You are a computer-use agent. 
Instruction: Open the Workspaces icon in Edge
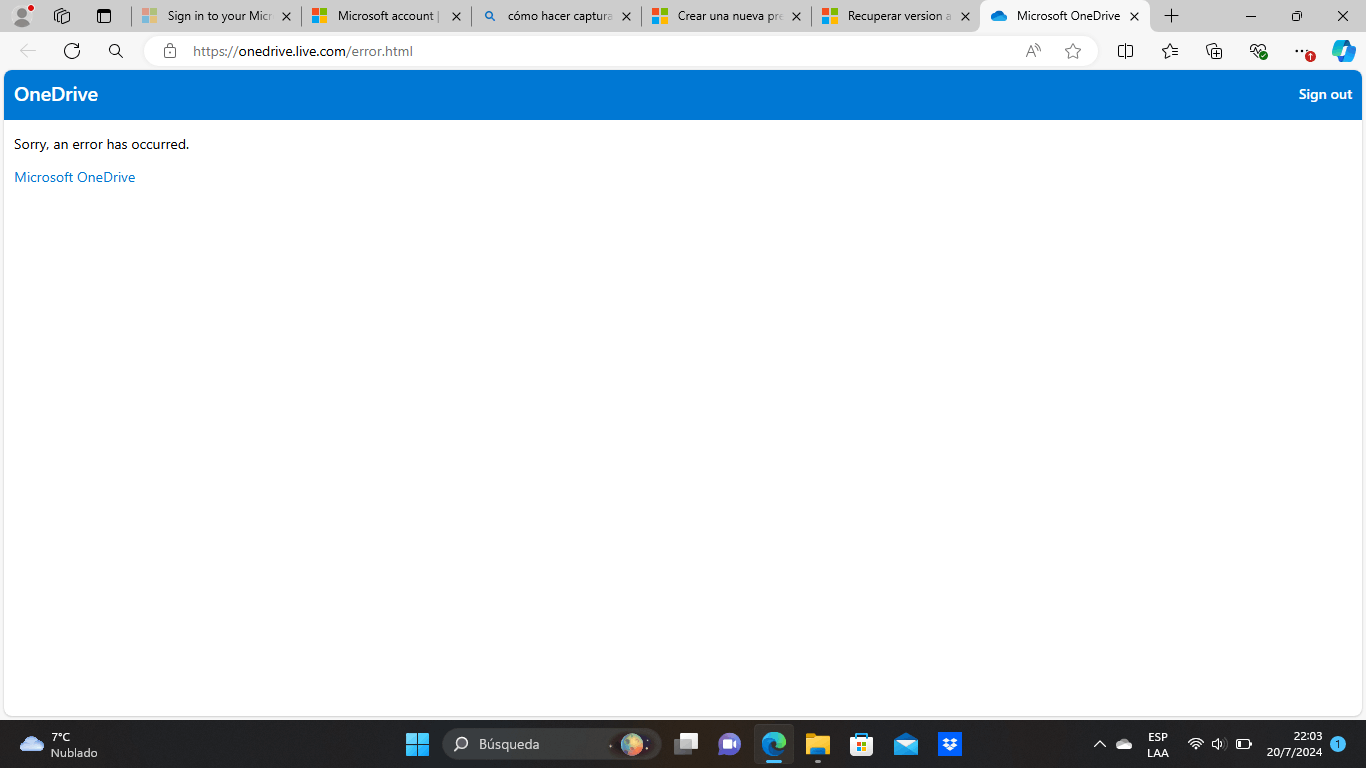pyautogui.click(x=62, y=16)
